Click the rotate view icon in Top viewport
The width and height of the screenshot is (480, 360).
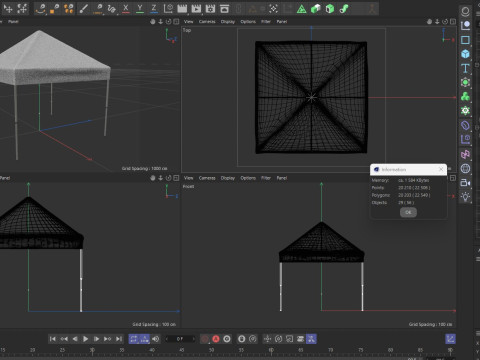coord(445,22)
